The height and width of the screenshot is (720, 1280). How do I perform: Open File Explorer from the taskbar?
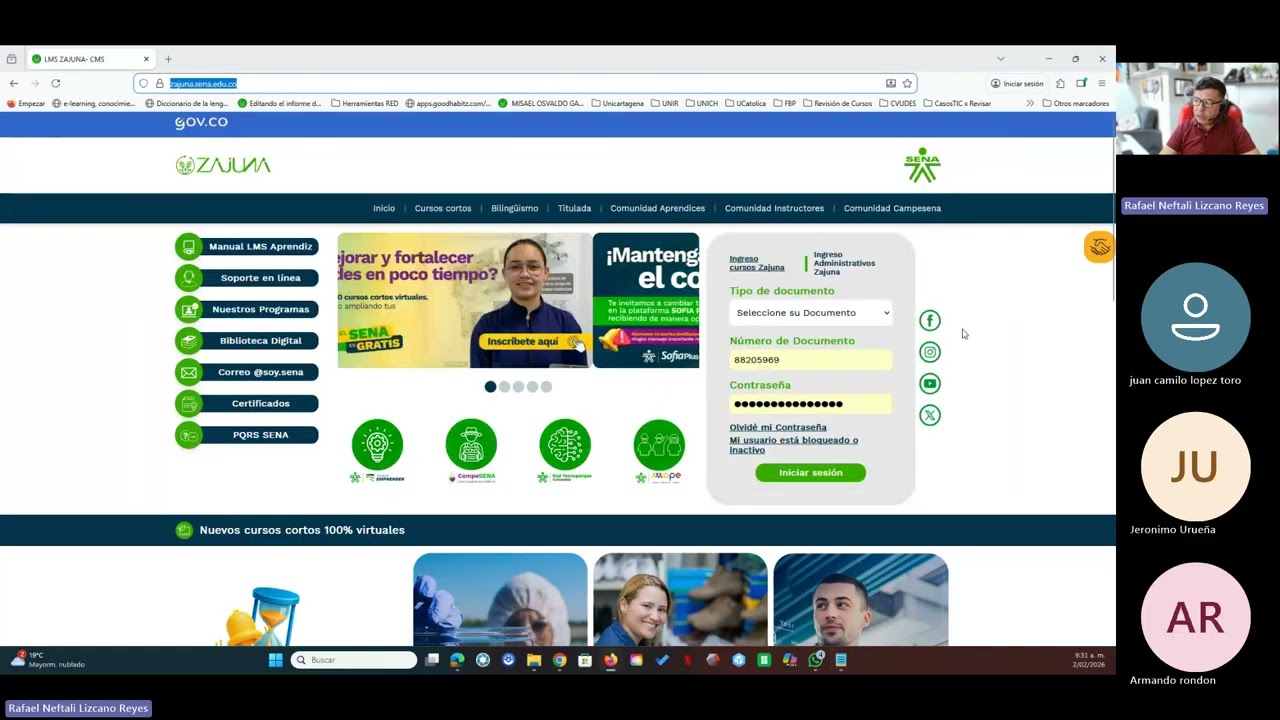click(x=534, y=660)
